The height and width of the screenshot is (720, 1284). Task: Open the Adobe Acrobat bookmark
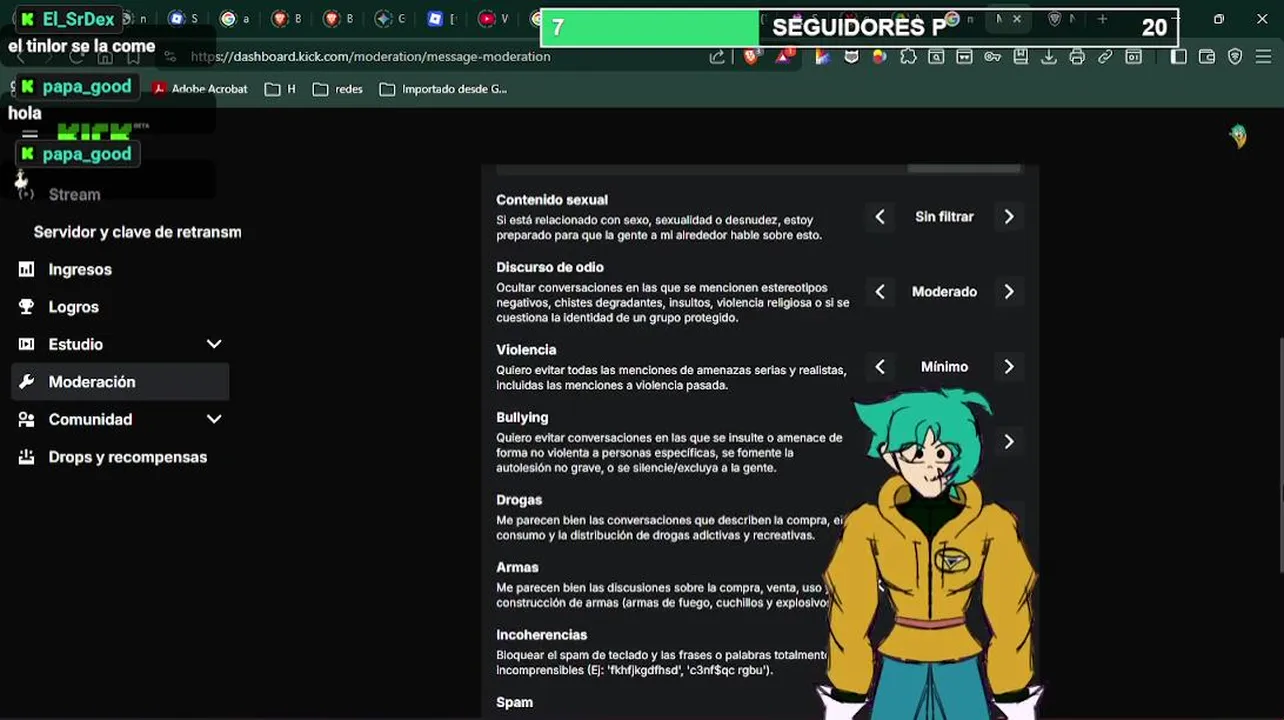pyautogui.click(x=200, y=89)
